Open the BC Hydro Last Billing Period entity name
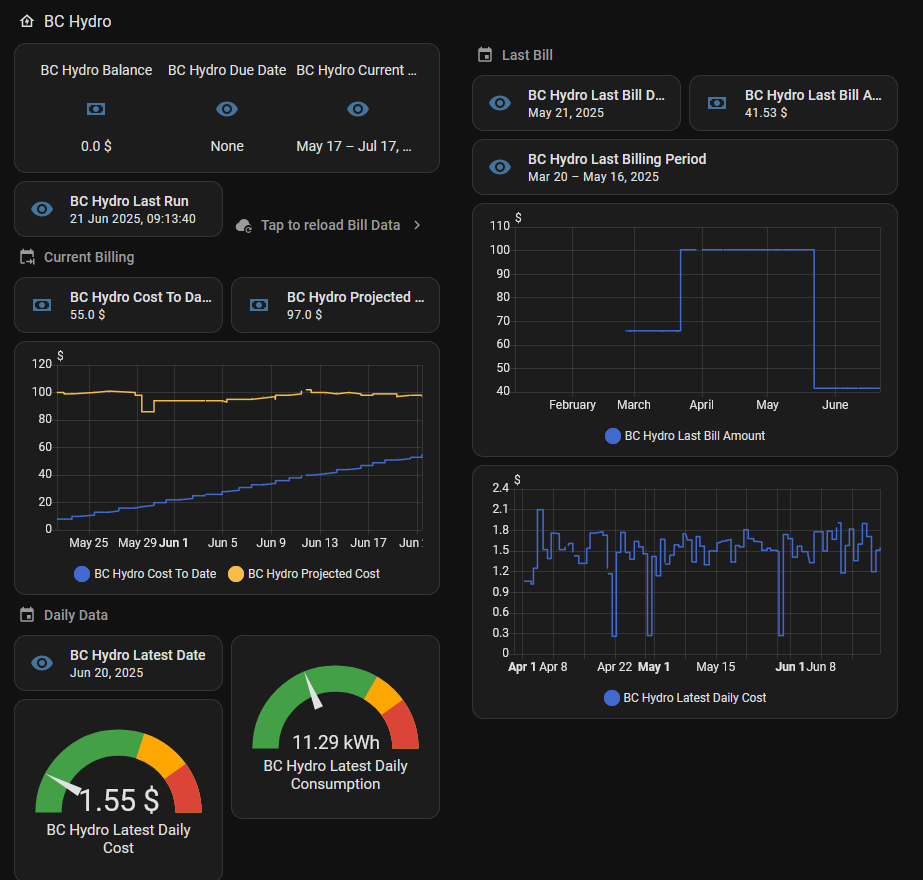Image resolution: width=923 pixels, height=880 pixels. pos(617,159)
